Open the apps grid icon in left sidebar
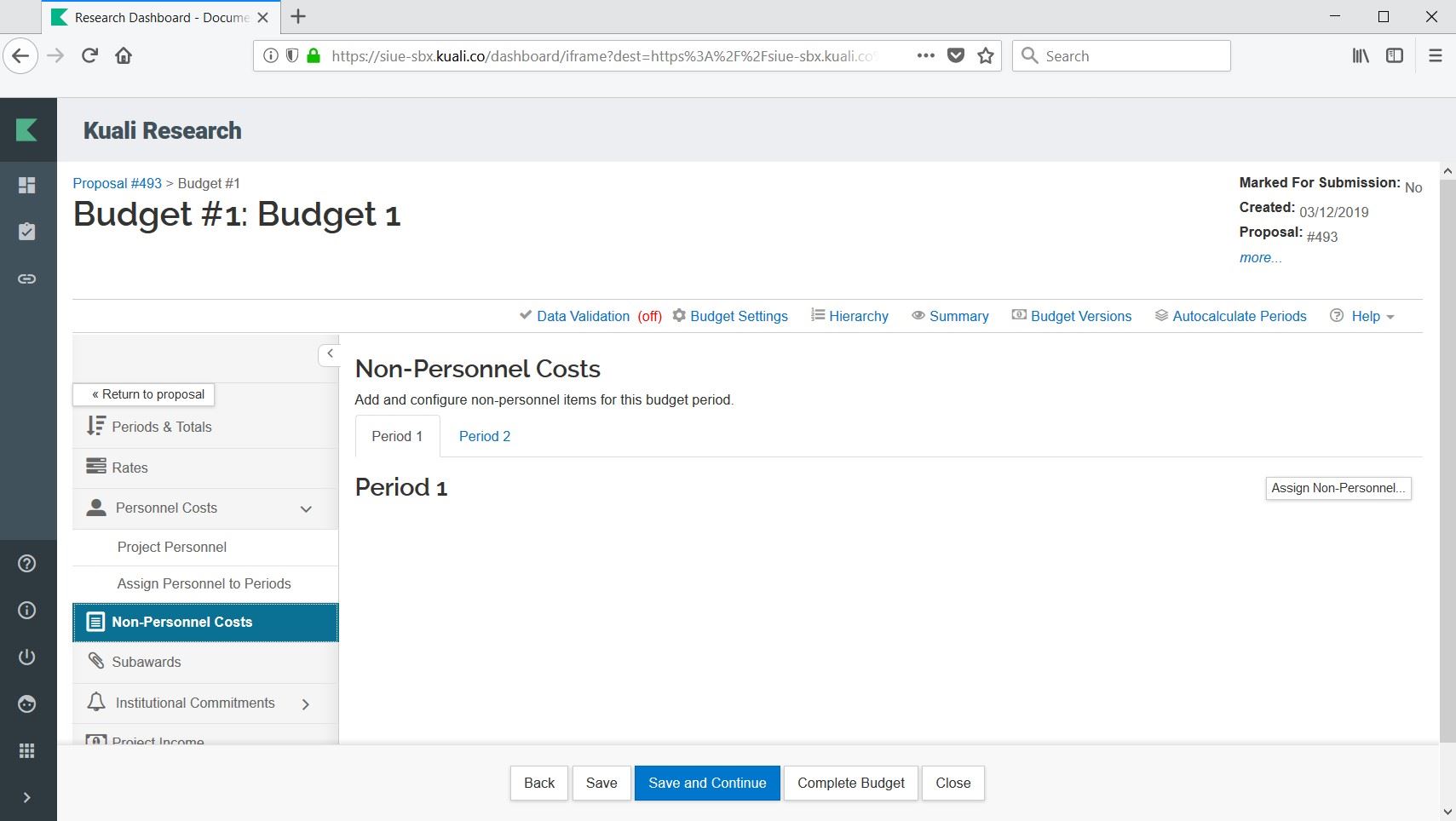Image resolution: width=1456 pixels, height=821 pixels. point(27,750)
